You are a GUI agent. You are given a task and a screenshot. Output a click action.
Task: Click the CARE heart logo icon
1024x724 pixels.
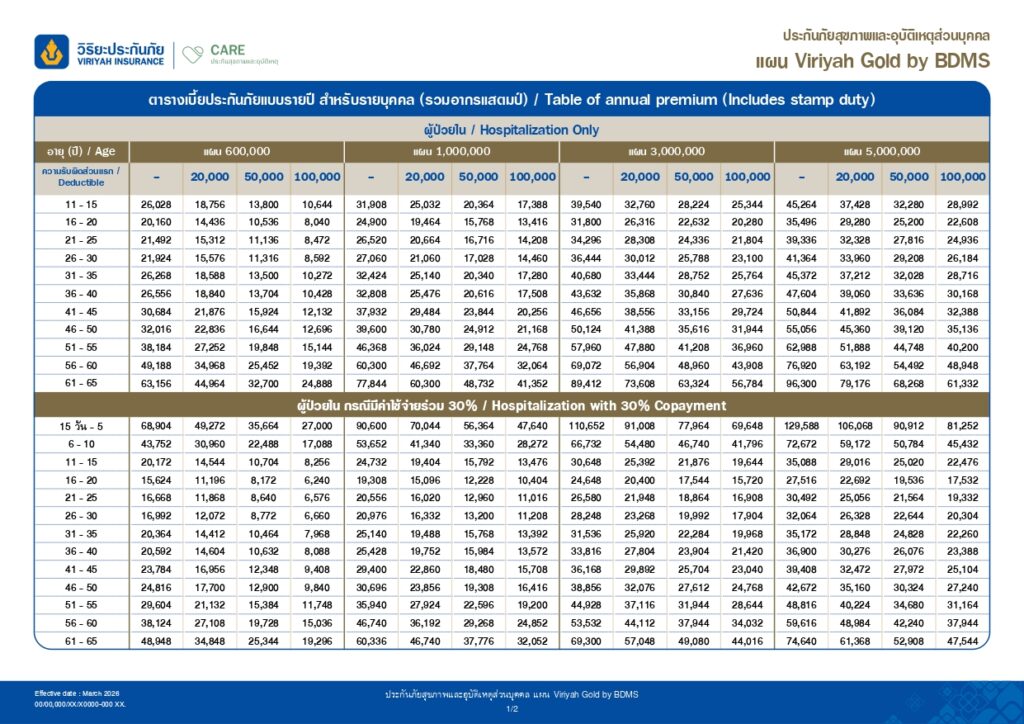click(x=193, y=54)
